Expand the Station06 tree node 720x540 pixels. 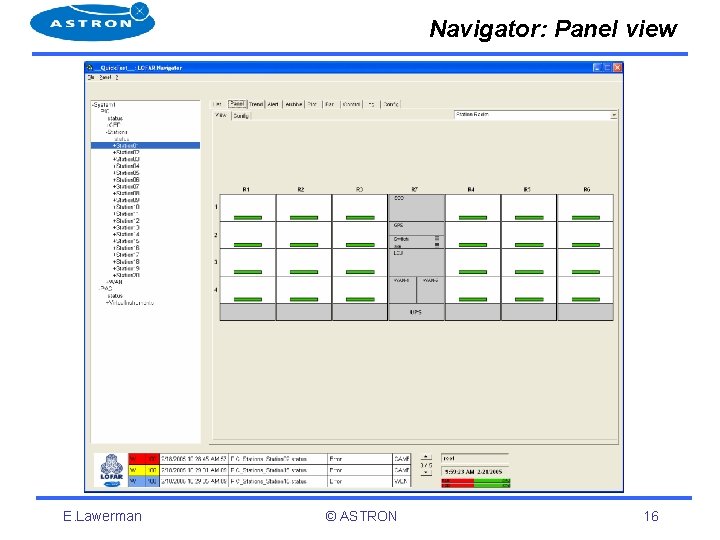114,180
